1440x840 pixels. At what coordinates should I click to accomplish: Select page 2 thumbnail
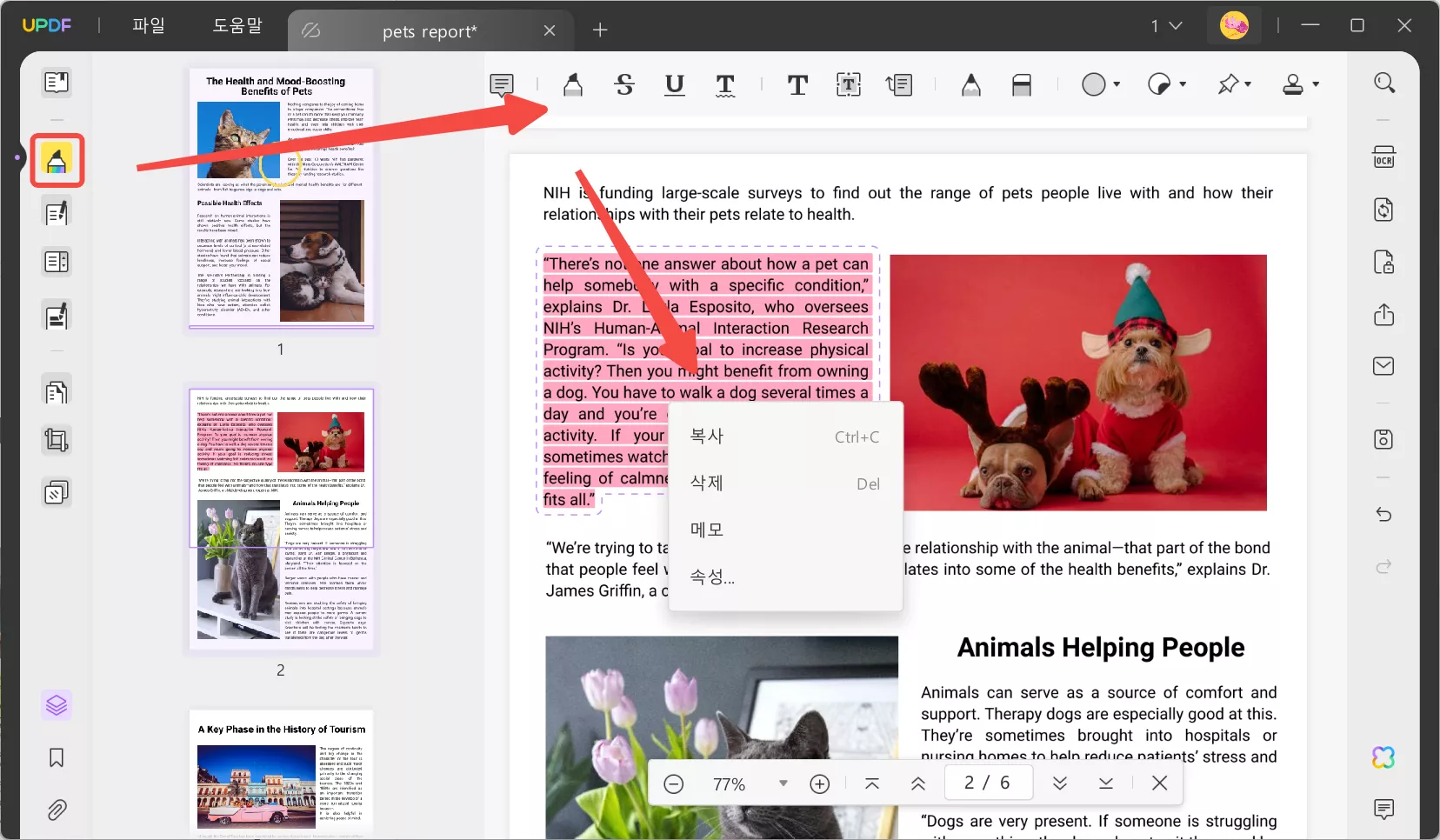pos(281,519)
